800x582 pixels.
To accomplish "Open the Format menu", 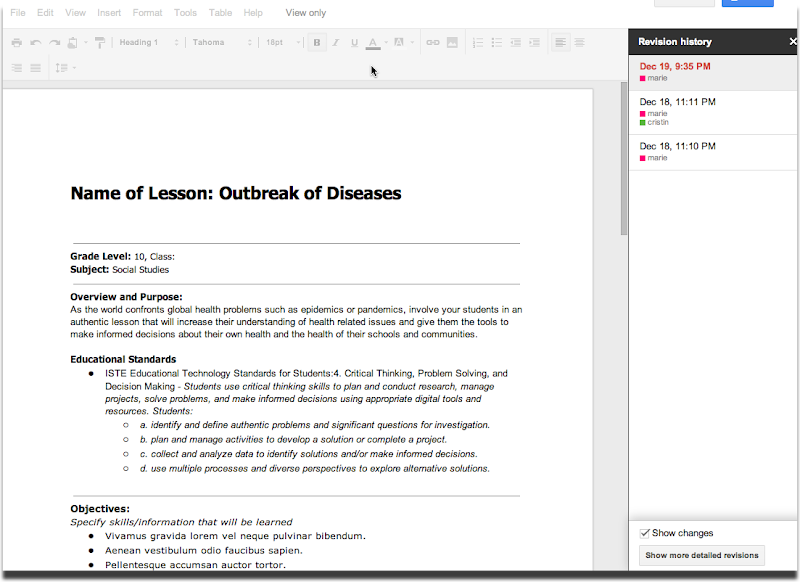I will pyautogui.click(x=147, y=13).
